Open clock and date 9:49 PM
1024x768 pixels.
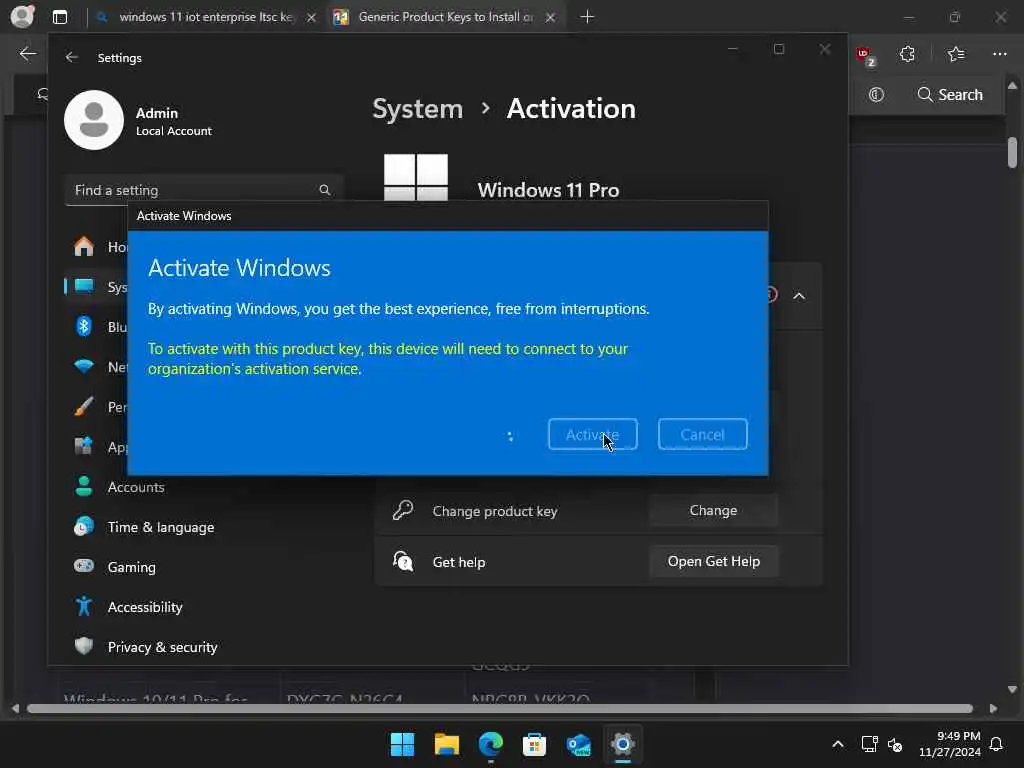click(x=950, y=744)
